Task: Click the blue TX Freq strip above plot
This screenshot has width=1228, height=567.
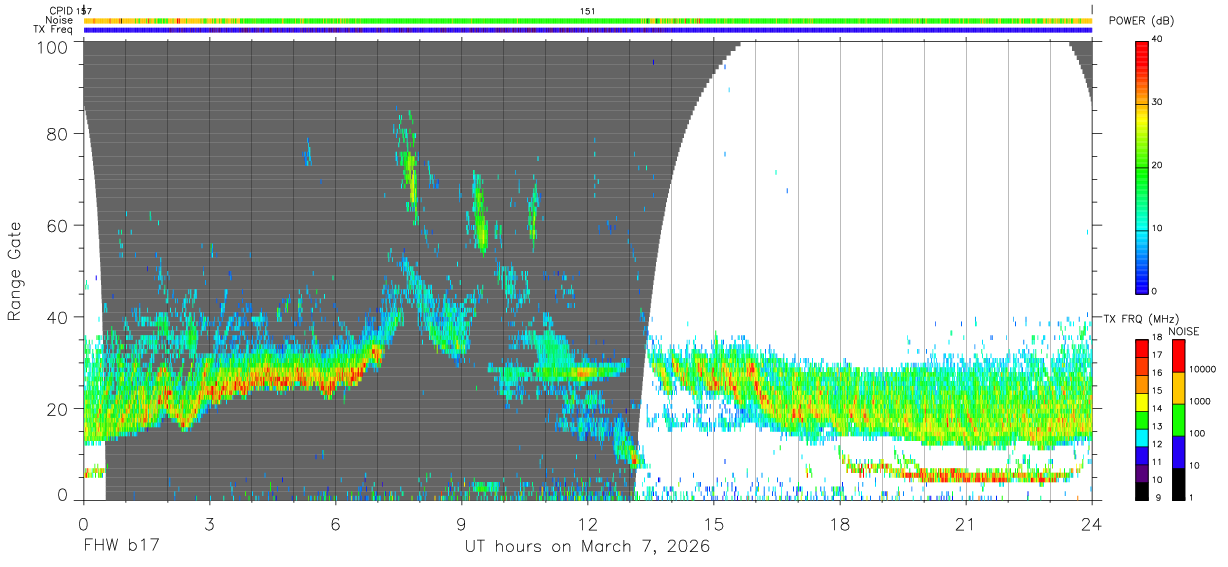Action: (x=588, y=30)
